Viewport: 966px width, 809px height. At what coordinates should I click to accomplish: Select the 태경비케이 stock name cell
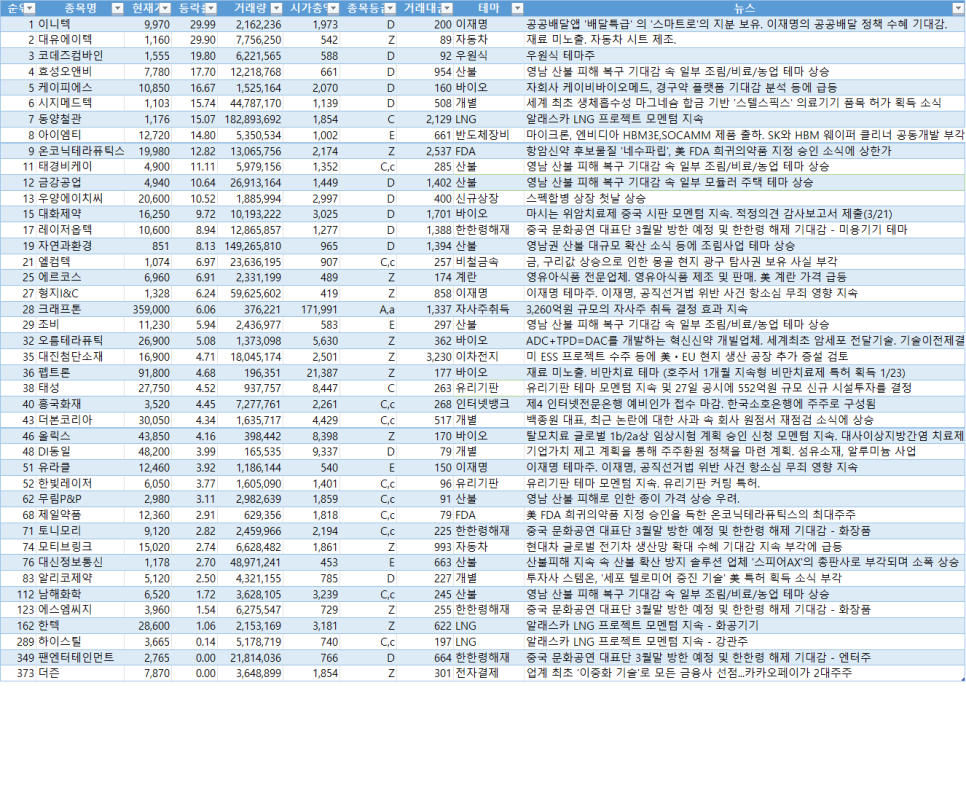click(80, 166)
